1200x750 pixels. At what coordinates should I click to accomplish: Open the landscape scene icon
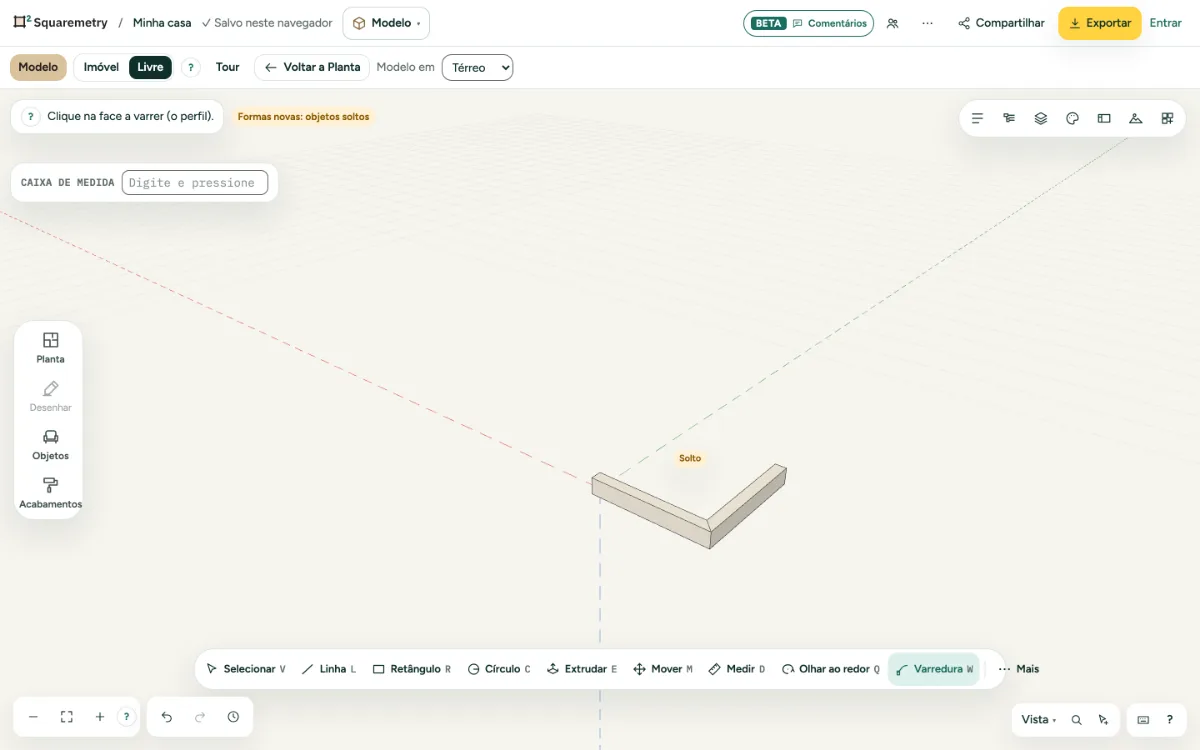coord(1135,118)
